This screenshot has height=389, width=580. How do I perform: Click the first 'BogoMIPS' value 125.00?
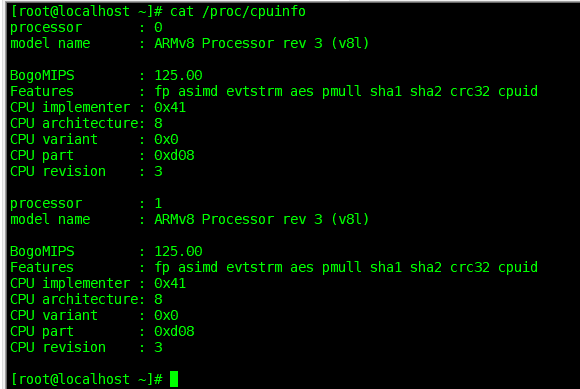click(x=178, y=75)
